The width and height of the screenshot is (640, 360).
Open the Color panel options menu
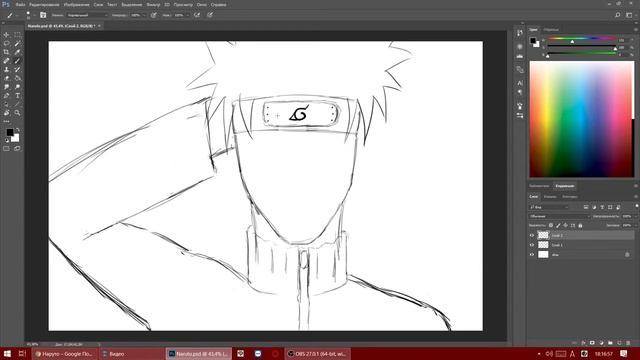coord(636,30)
